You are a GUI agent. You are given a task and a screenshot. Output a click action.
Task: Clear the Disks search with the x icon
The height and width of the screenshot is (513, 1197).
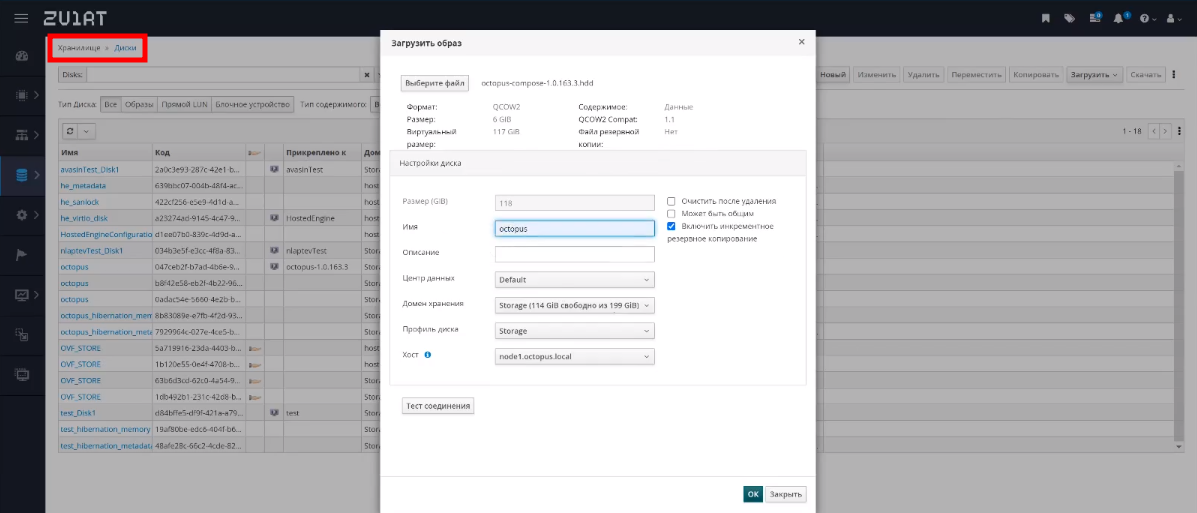(x=366, y=75)
